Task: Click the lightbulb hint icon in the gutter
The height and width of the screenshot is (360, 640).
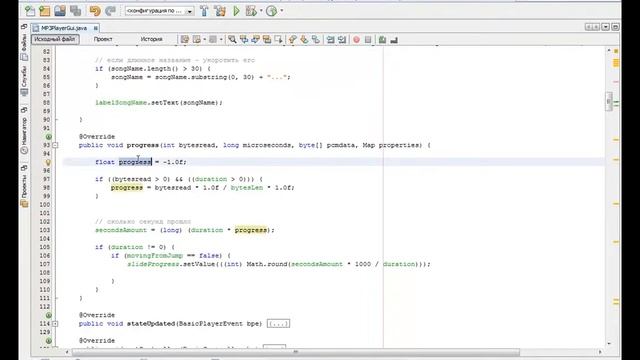Action: click(x=48, y=162)
